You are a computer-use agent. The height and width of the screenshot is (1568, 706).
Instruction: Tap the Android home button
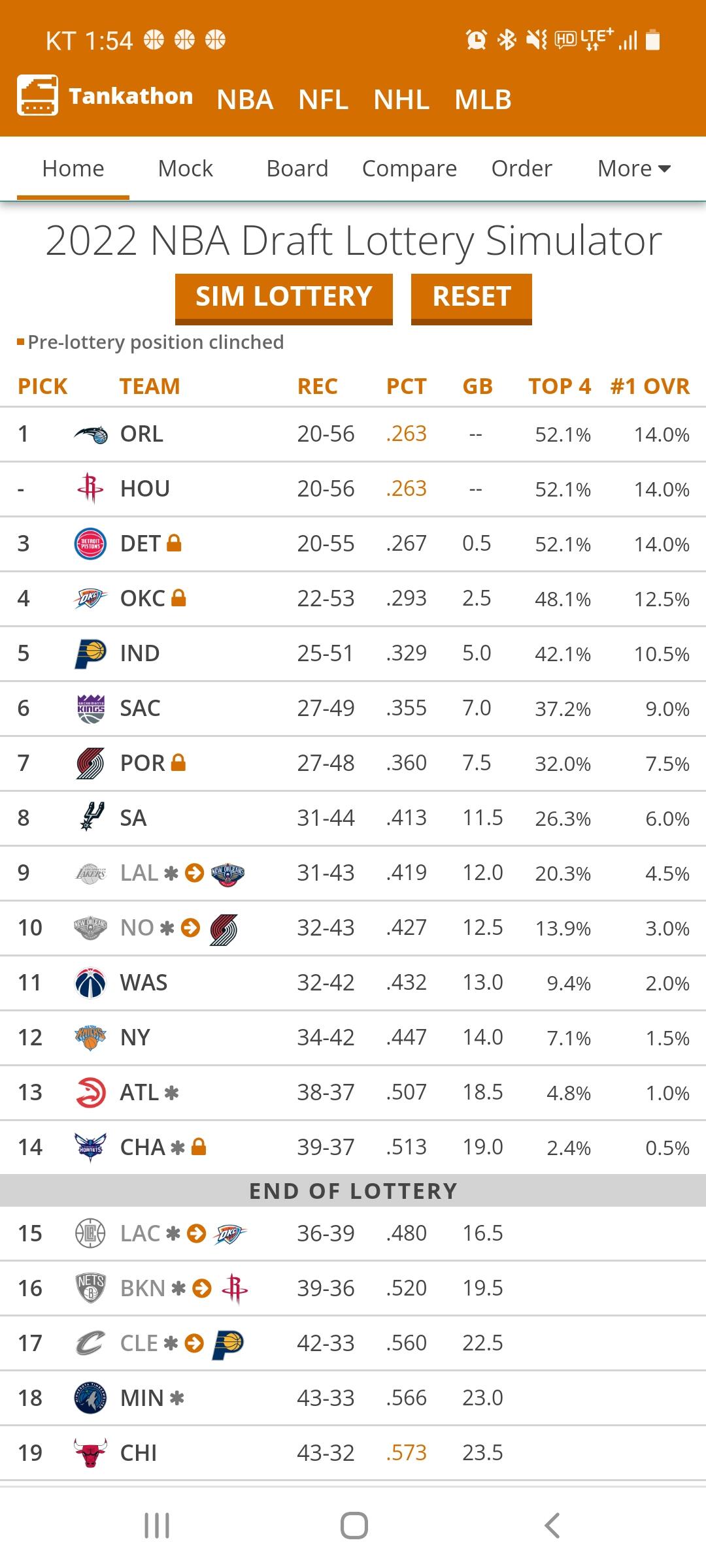click(x=354, y=1526)
